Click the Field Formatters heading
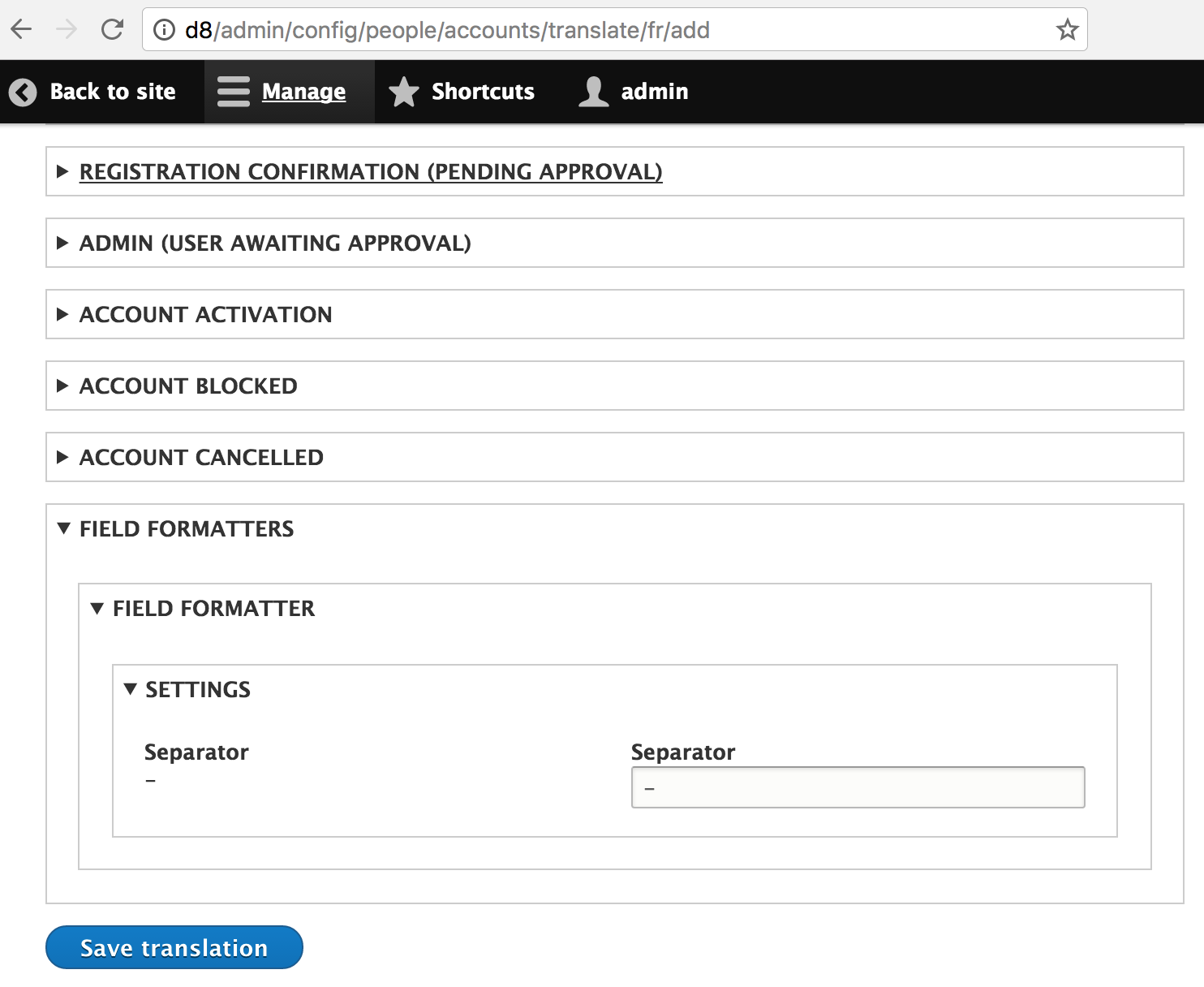 [x=187, y=528]
